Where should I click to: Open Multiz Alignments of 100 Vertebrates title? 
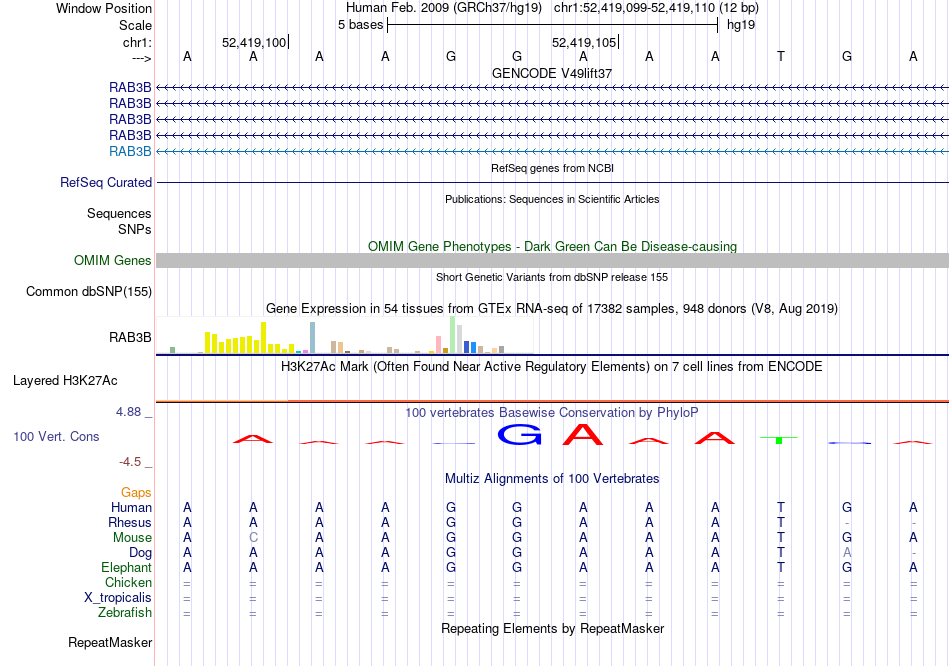[x=552, y=479]
